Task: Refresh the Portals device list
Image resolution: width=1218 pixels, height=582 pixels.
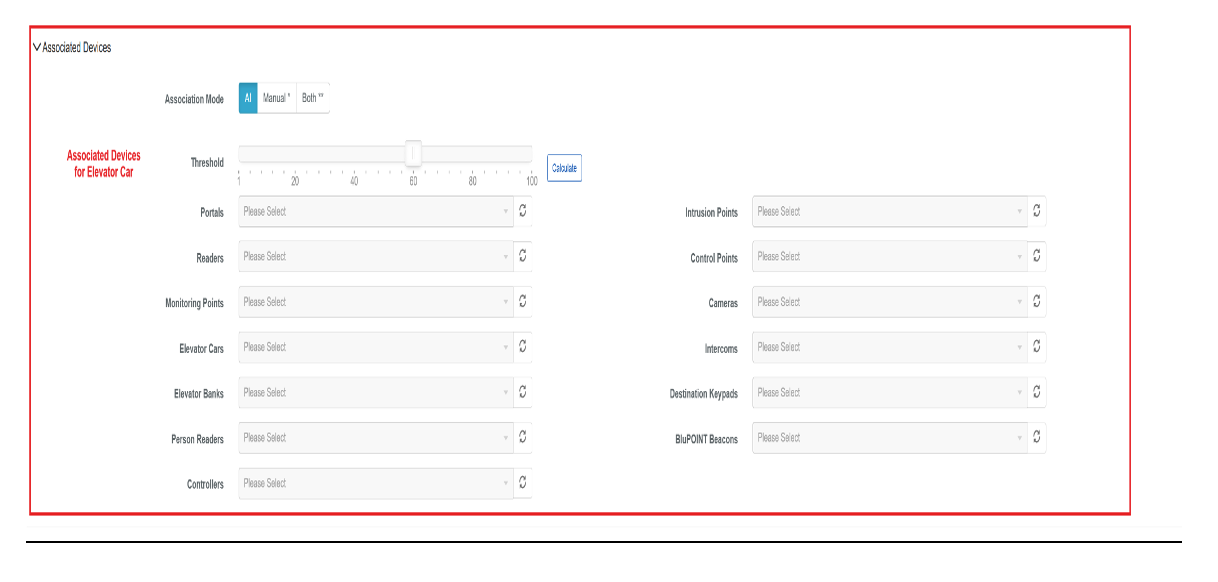Action: pyautogui.click(x=523, y=212)
